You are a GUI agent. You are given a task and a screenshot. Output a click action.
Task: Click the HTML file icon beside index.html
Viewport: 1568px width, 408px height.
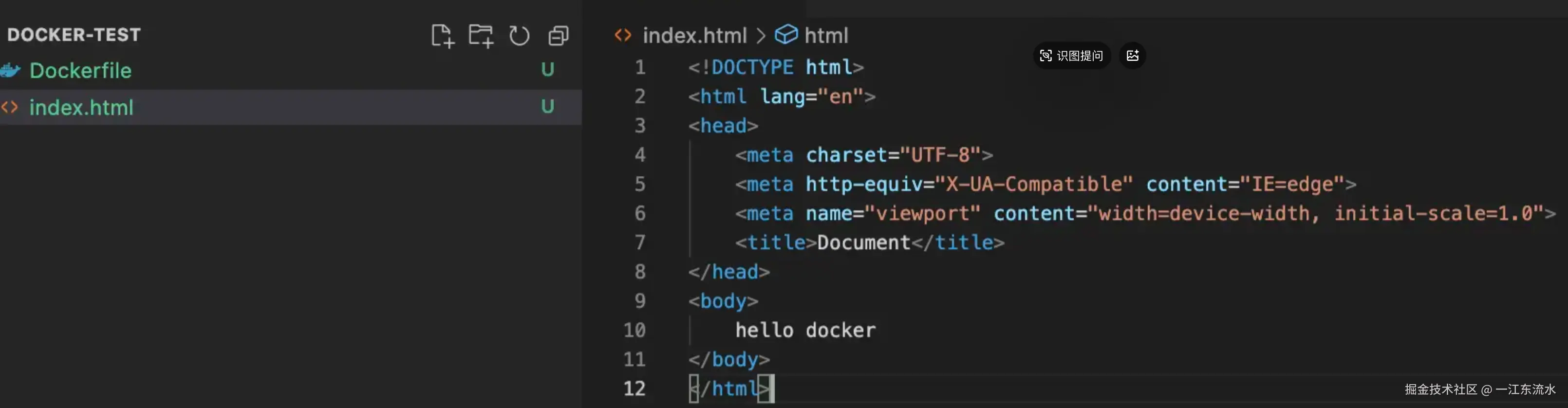coord(10,108)
